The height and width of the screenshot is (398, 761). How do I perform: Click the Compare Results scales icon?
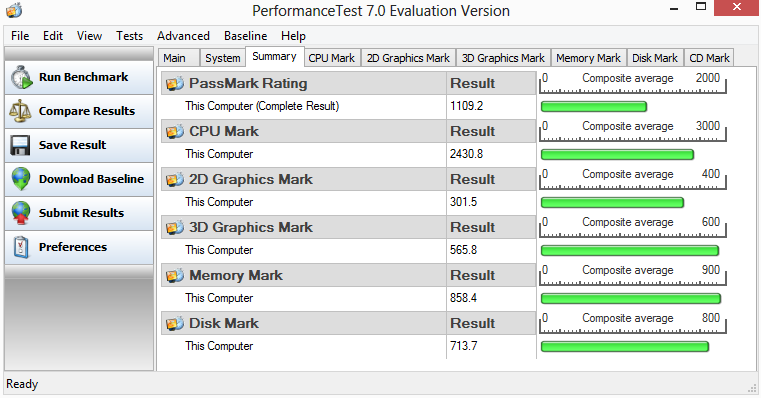(x=20, y=111)
